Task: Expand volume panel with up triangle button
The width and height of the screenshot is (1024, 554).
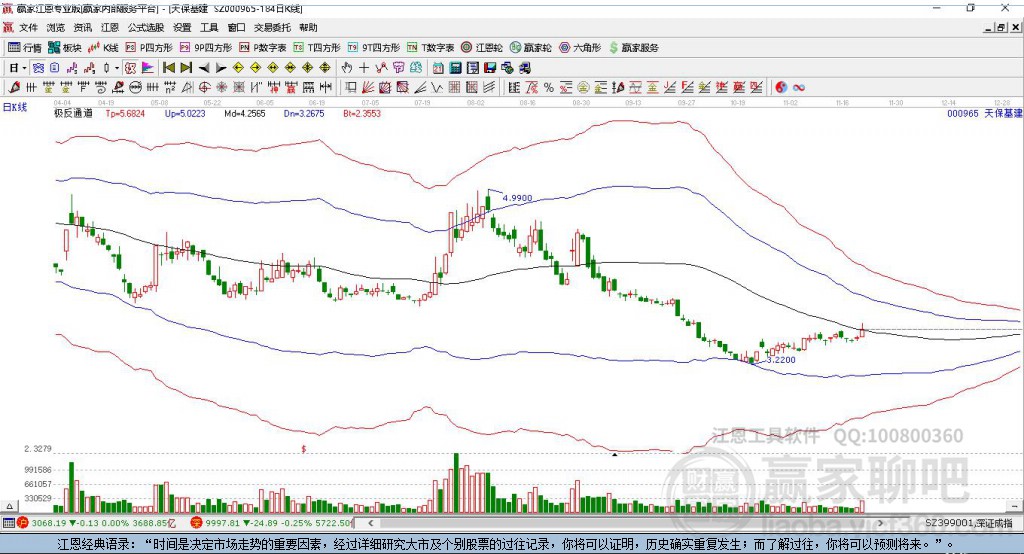Action: click(9, 506)
